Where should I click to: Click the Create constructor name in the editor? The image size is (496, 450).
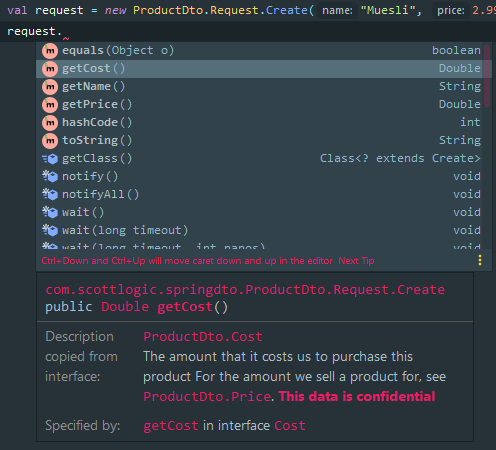point(287,10)
